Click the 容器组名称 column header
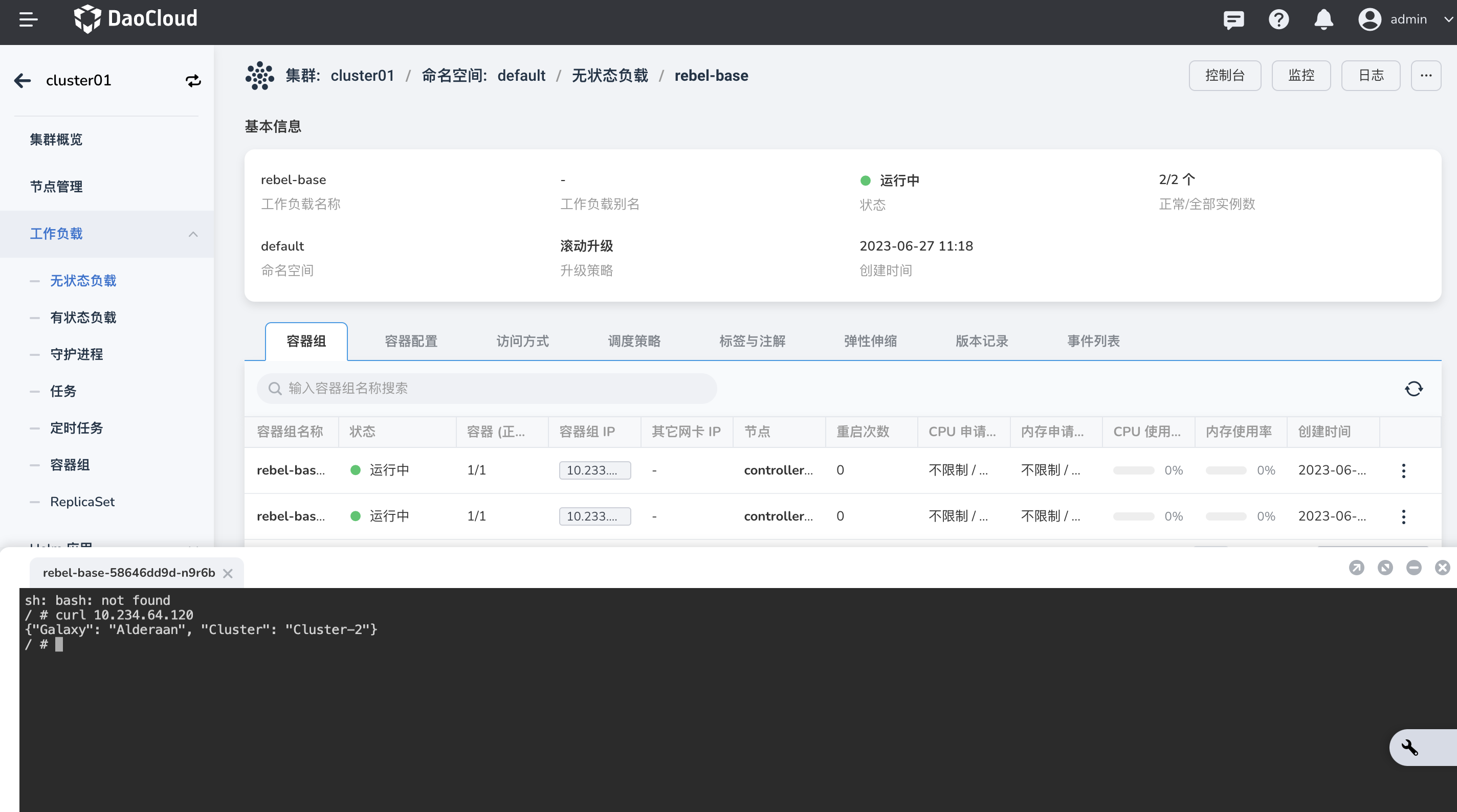The height and width of the screenshot is (812, 1457). [x=290, y=432]
